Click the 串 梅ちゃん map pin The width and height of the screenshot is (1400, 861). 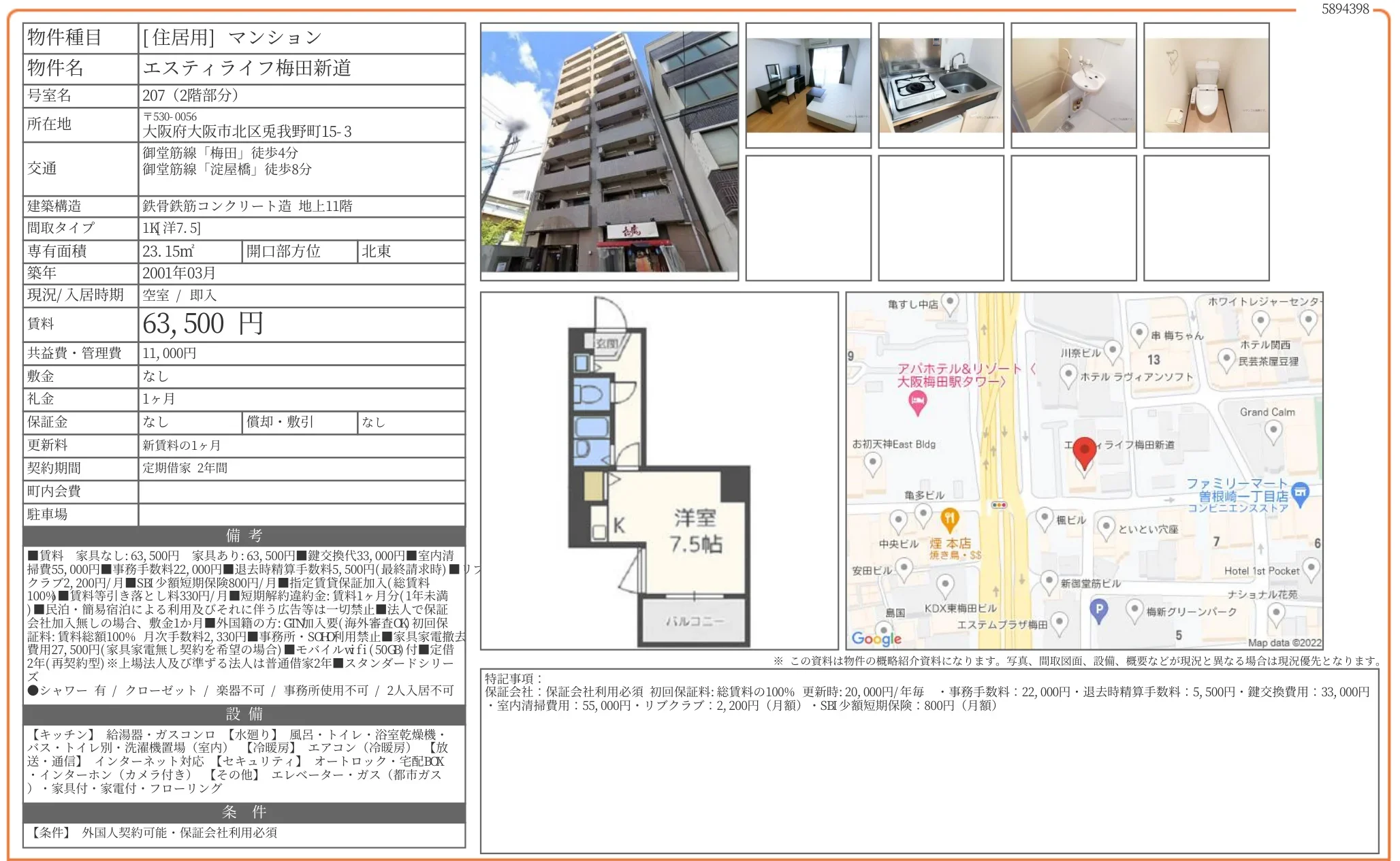(1139, 335)
